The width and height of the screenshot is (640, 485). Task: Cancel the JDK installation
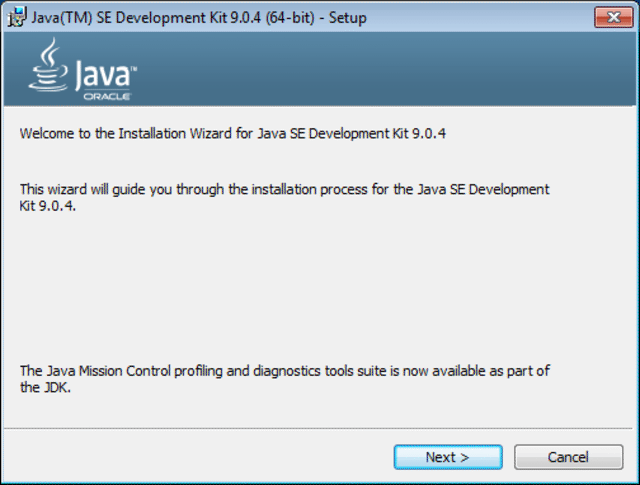click(x=568, y=457)
